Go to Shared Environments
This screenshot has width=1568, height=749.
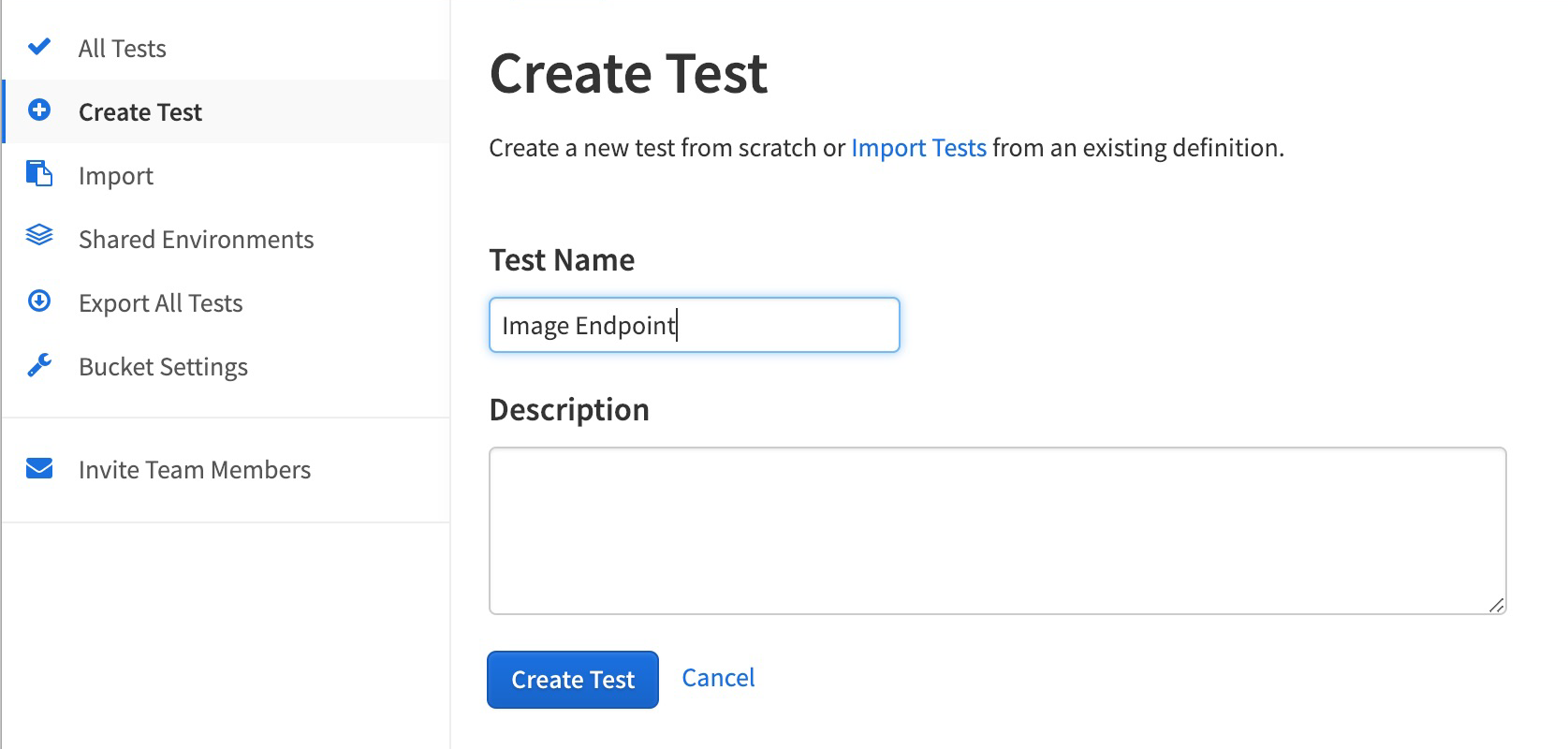click(227, 240)
